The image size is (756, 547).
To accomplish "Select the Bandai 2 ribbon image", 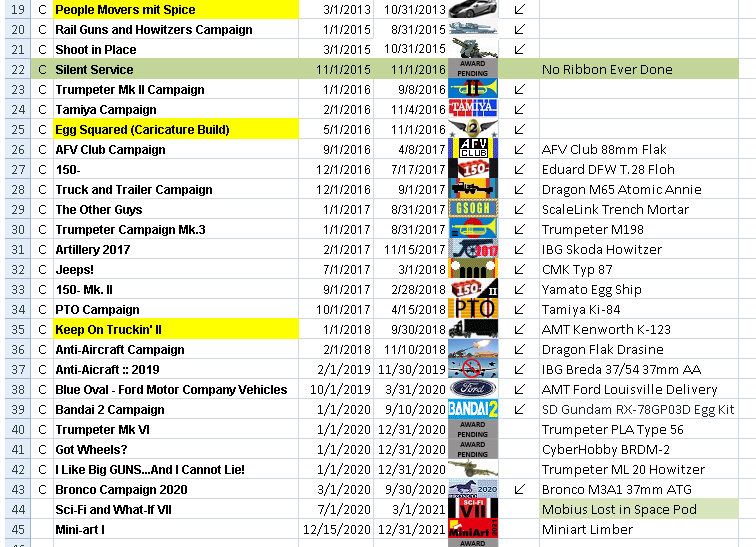I will (473, 409).
